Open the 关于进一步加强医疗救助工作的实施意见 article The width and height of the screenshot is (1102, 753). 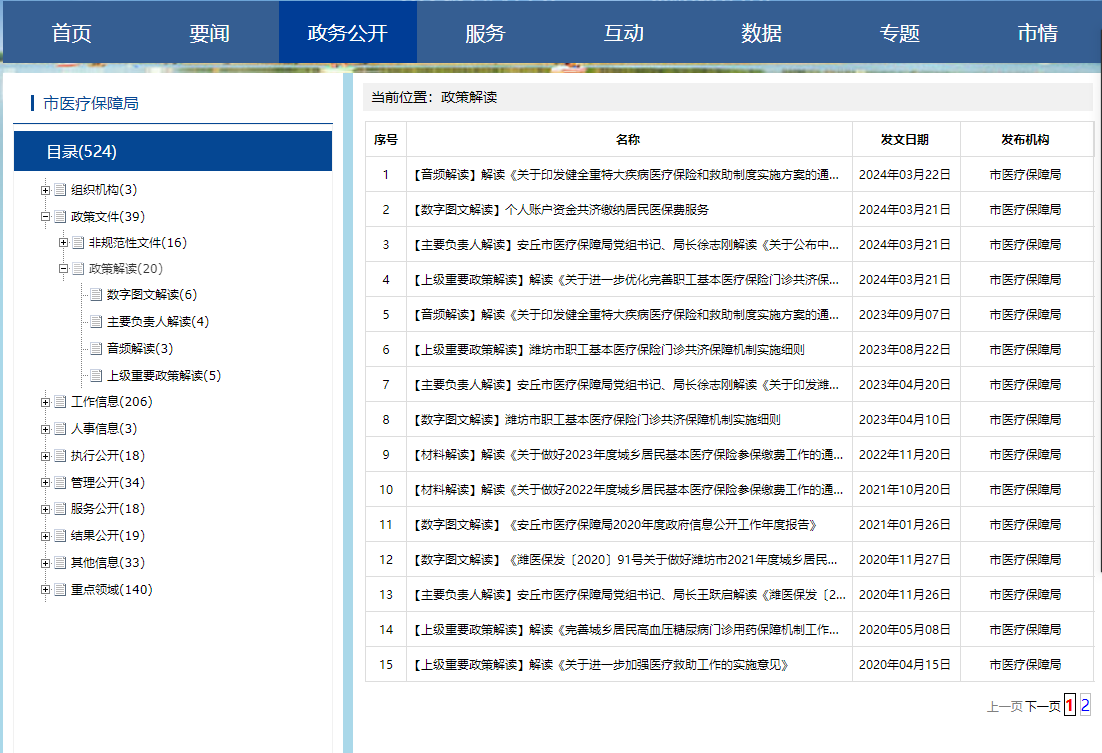pos(601,664)
